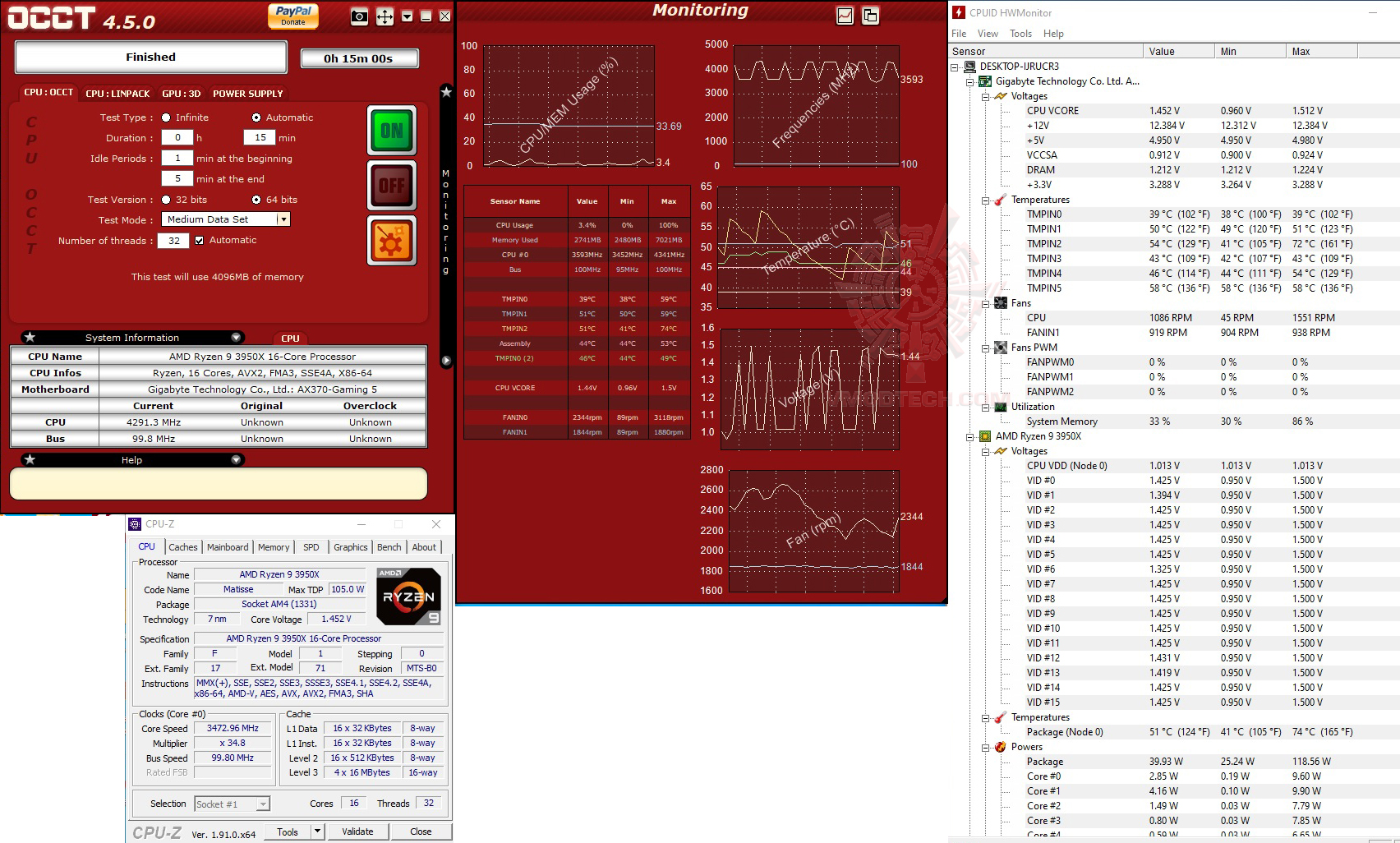This screenshot has width=1400, height=843.
Task: Click the PayPal Donate button in OCCT
Action: coord(293,16)
